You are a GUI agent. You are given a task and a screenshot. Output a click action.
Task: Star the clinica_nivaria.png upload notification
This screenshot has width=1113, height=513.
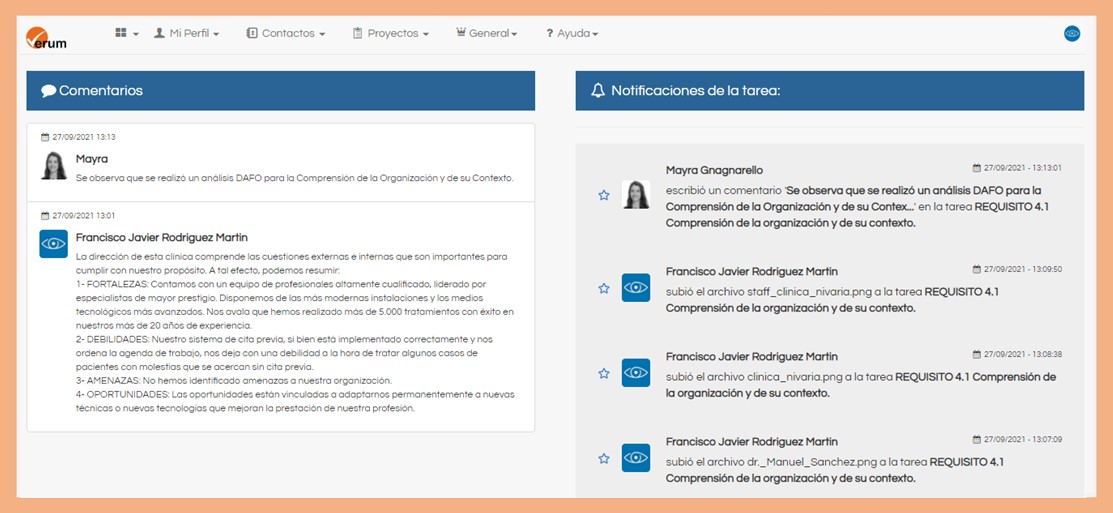604,373
